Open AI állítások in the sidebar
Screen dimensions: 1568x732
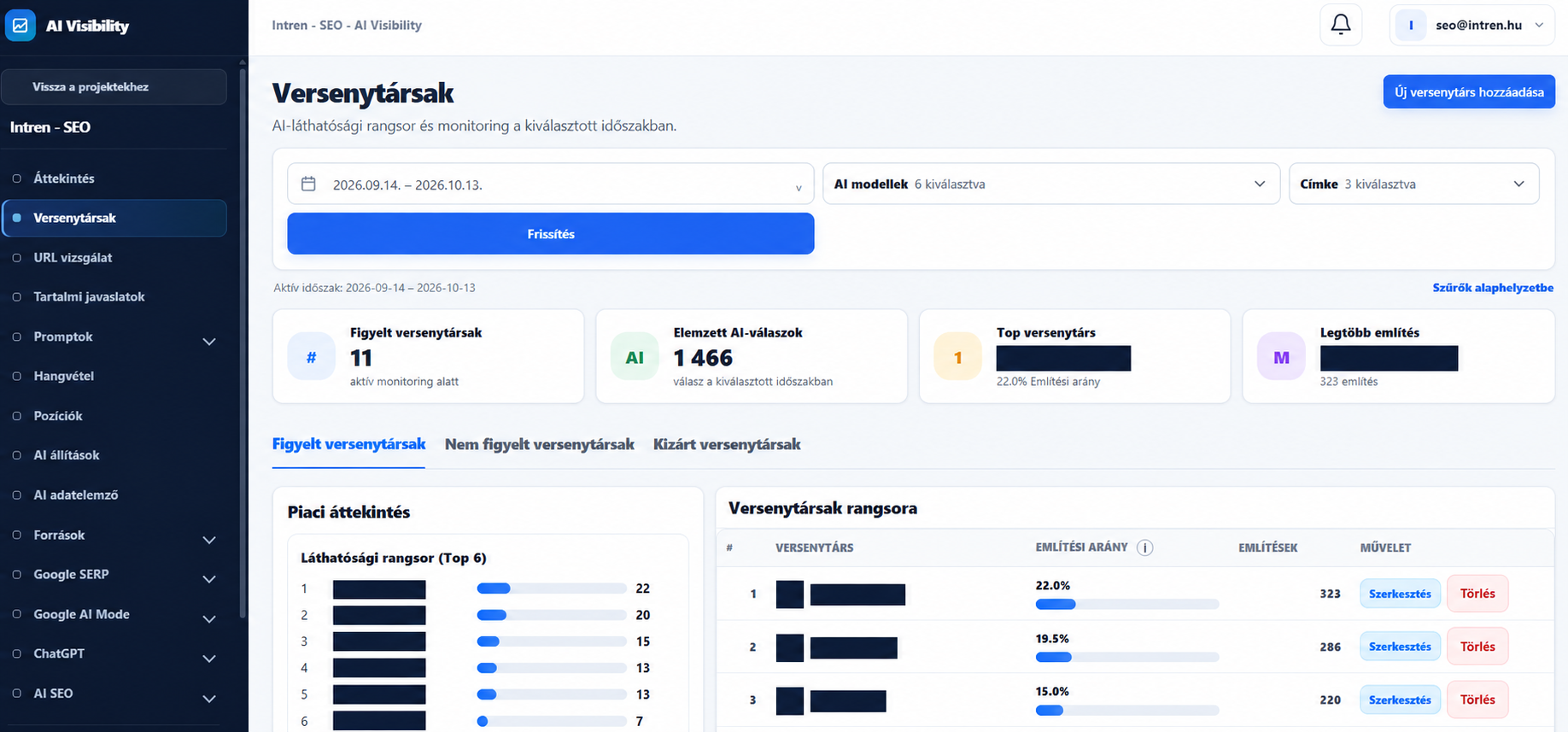[114, 455]
